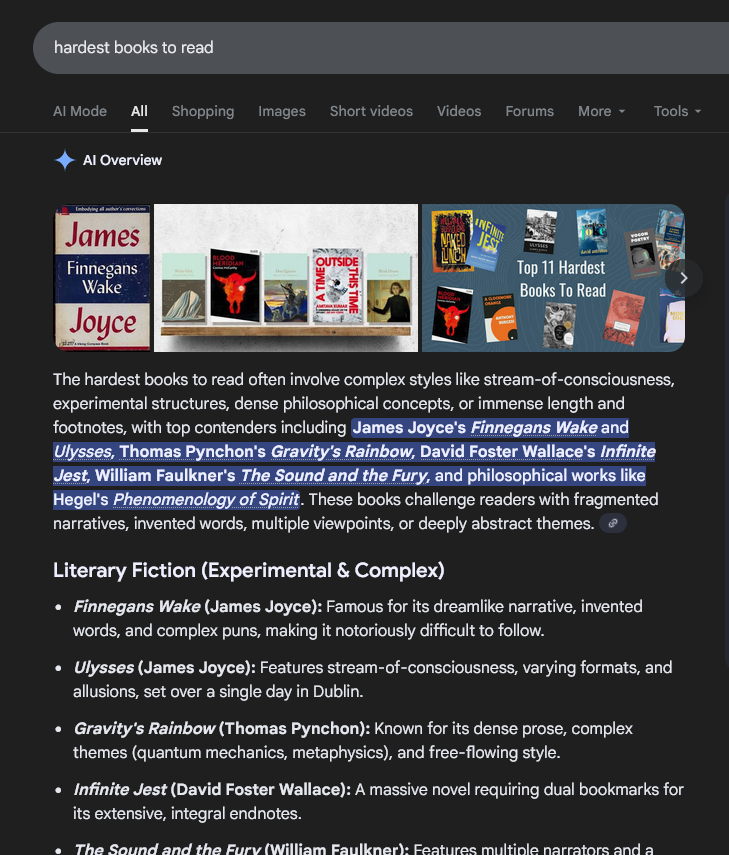
Task: Click the 'AI Overview' heading text
Action: coord(123,160)
